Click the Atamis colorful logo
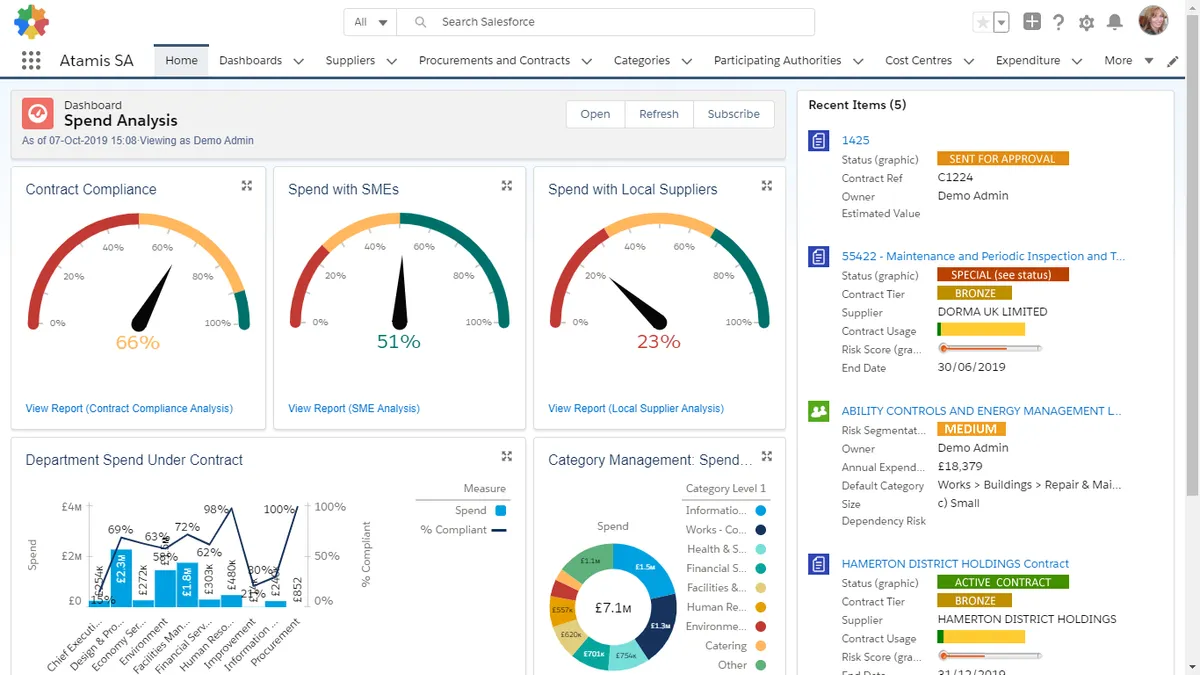Image resolution: width=1200 pixels, height=675 pixels. click(32, 21)
